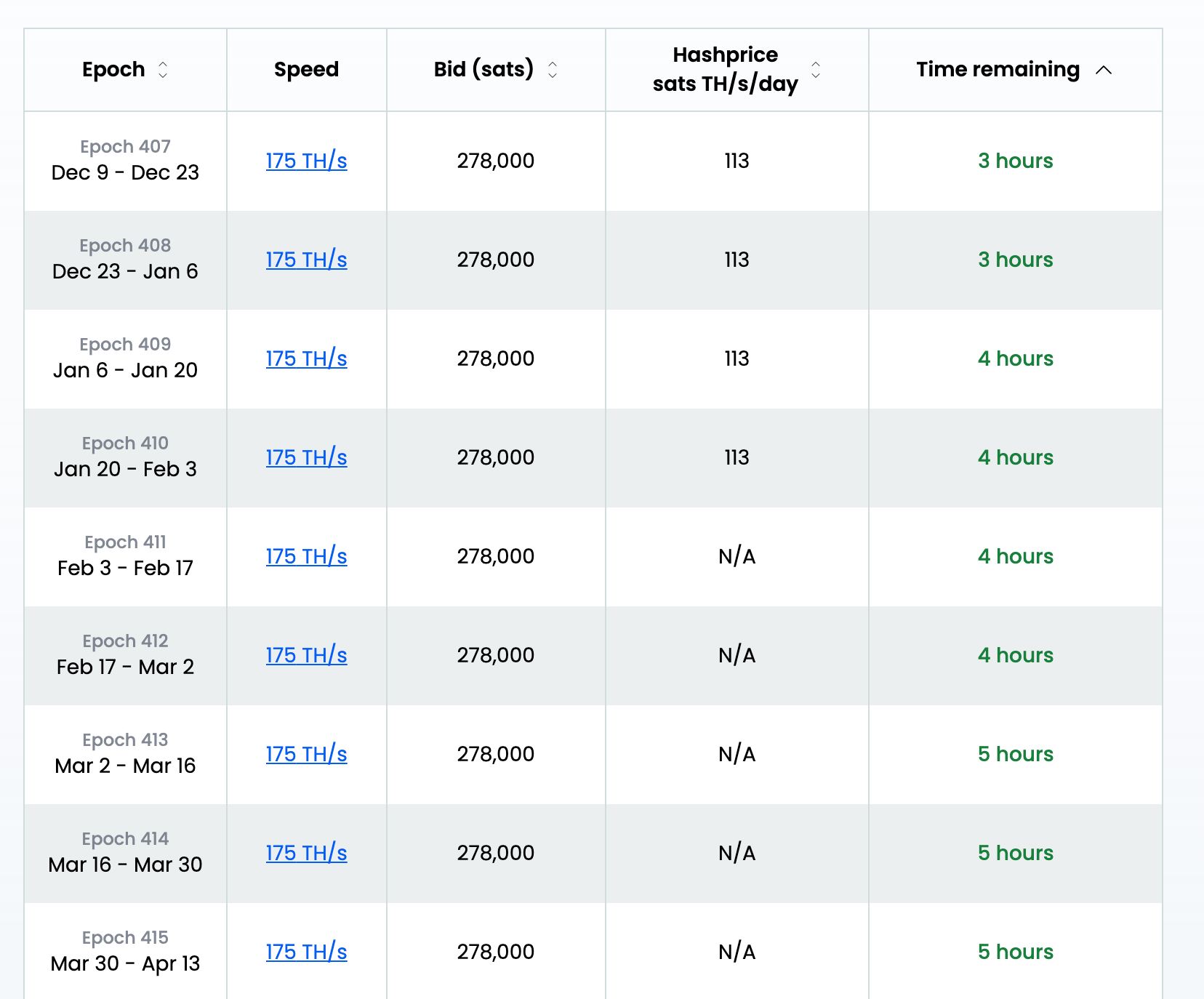Open 175 TH/s link for Epoch 411
Image resolution: width=1204 pixels, height=999 pixels.
(x=306, y=556)
